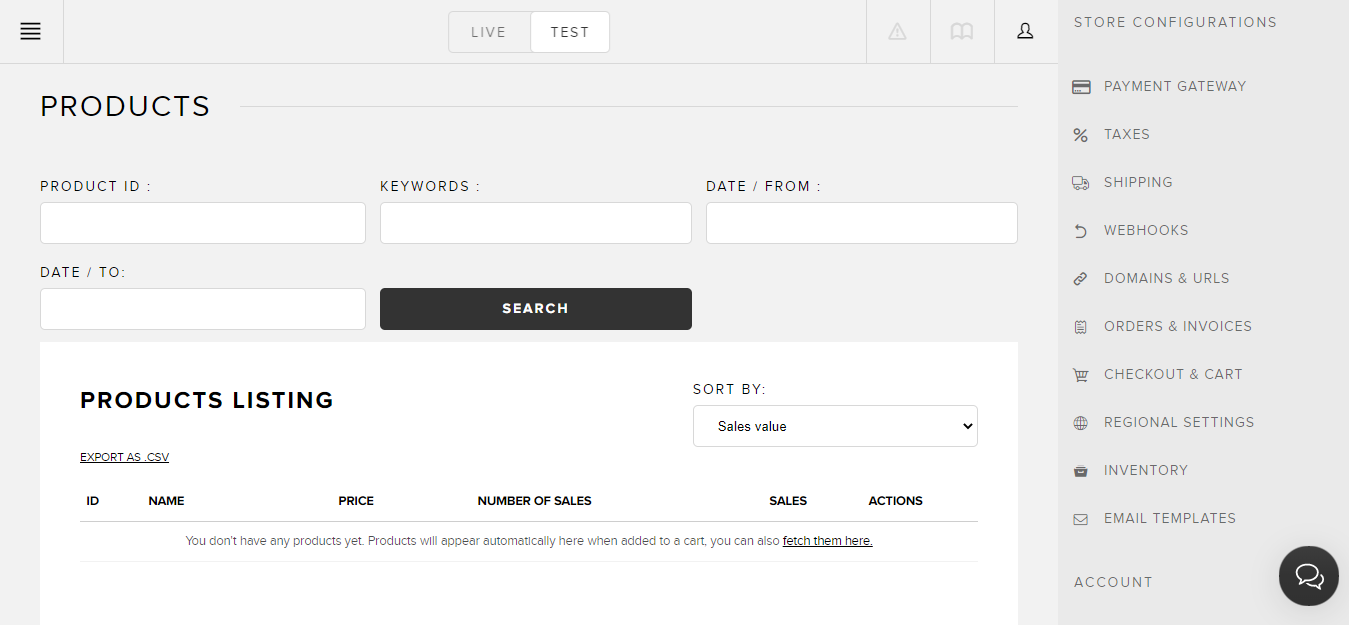Screen dimensions: 1349x625
Task: Switch the store to LIVE mode
Action: [489, 31]
